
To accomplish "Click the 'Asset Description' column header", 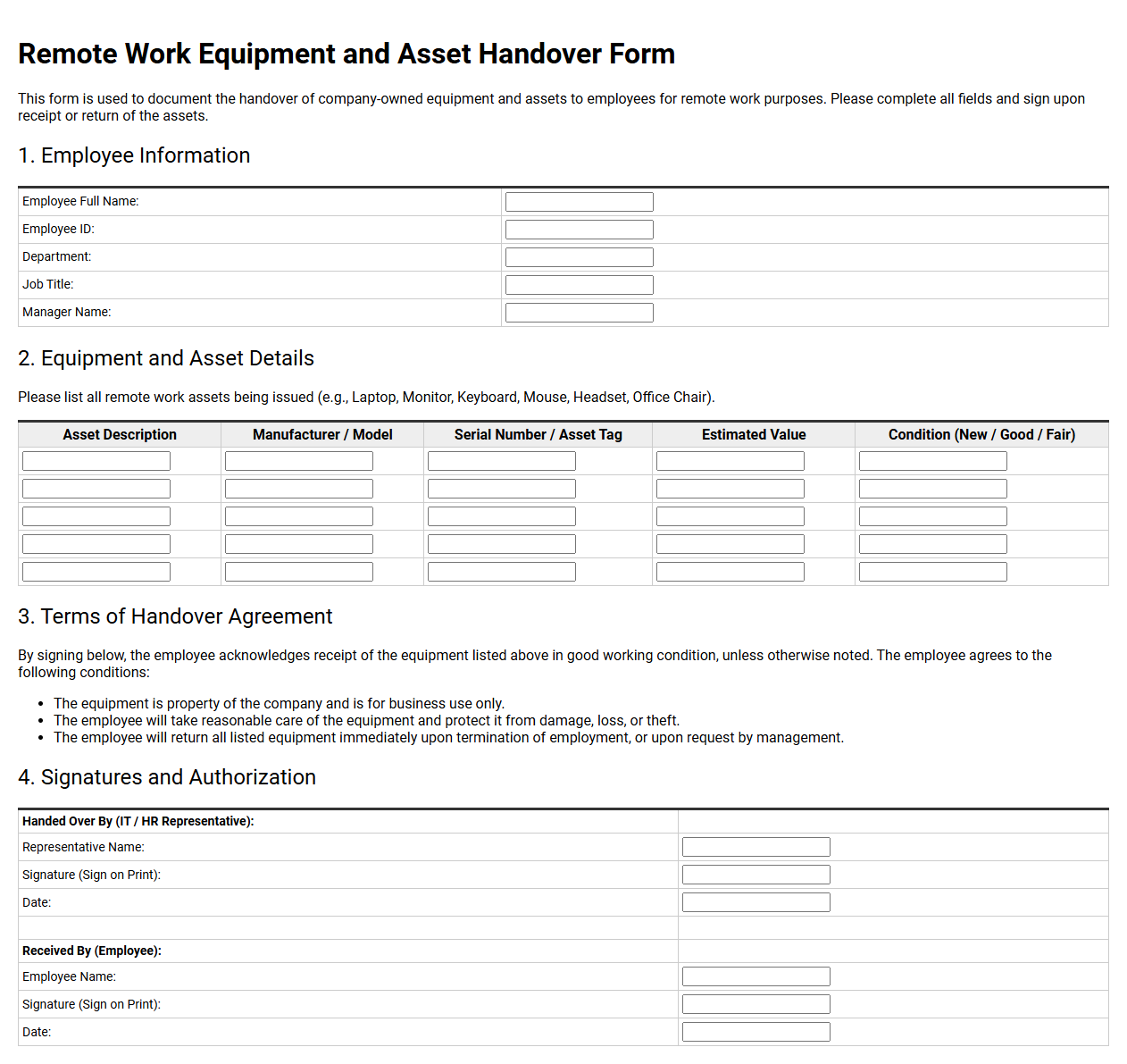I will pos(120,434).
